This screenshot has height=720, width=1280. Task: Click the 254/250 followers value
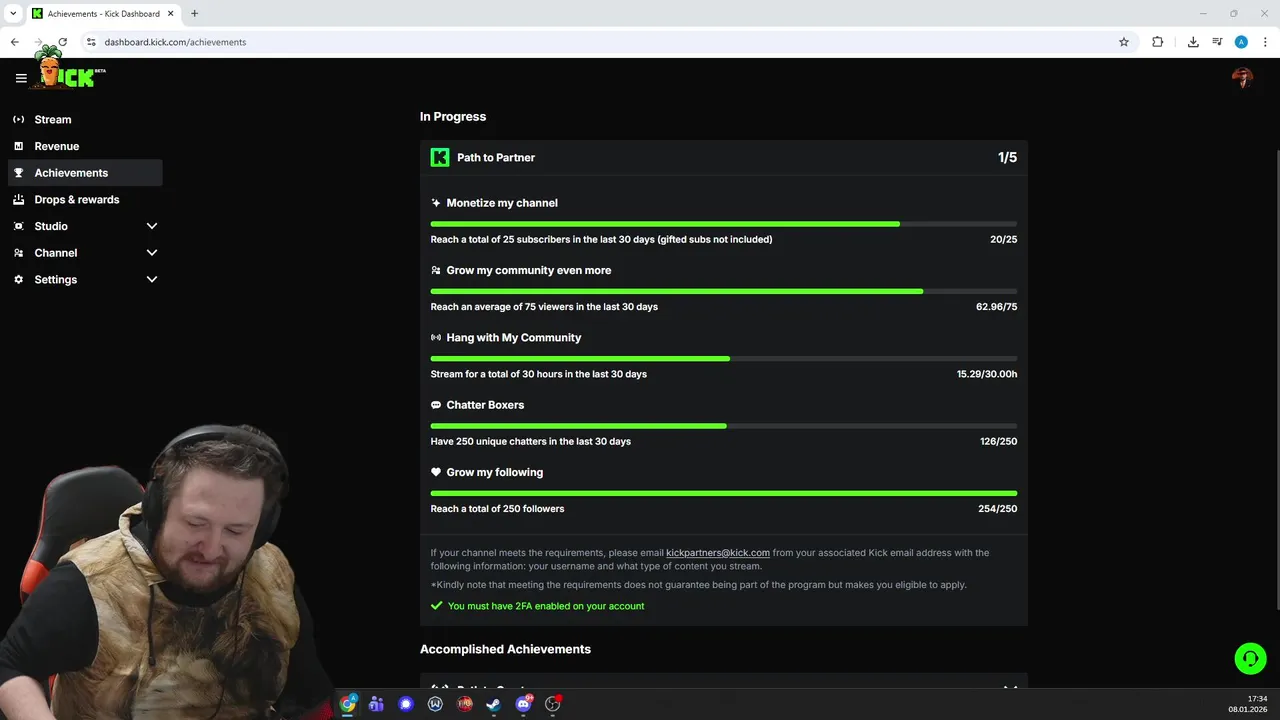998,509
